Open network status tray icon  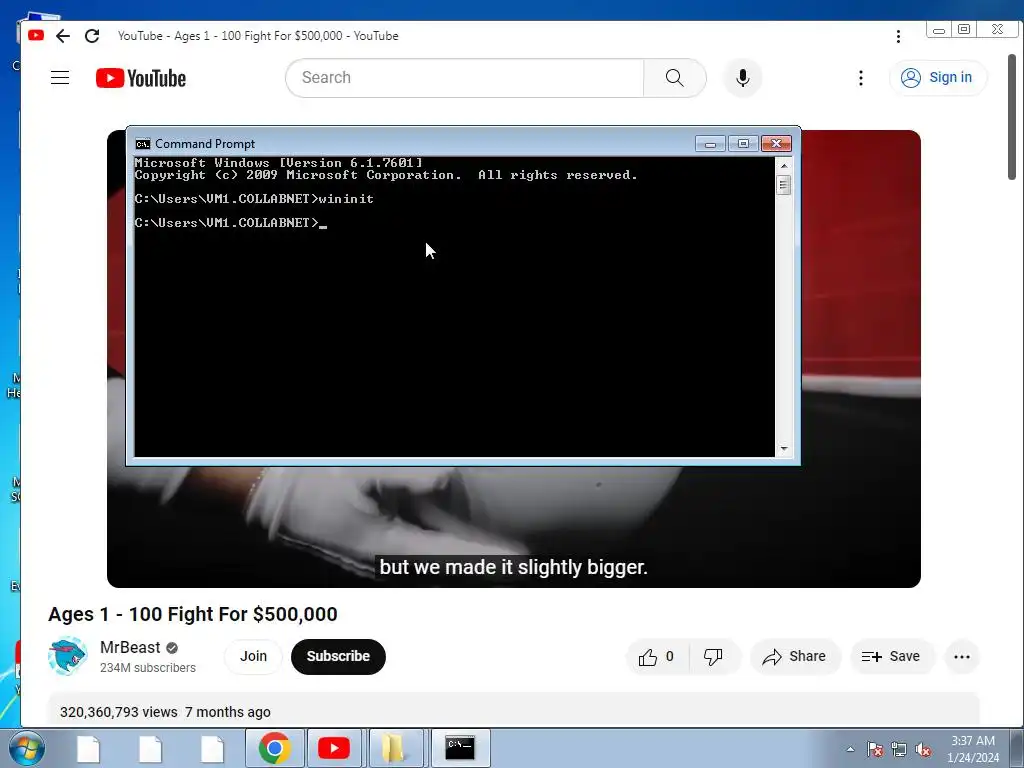point(899,749)
